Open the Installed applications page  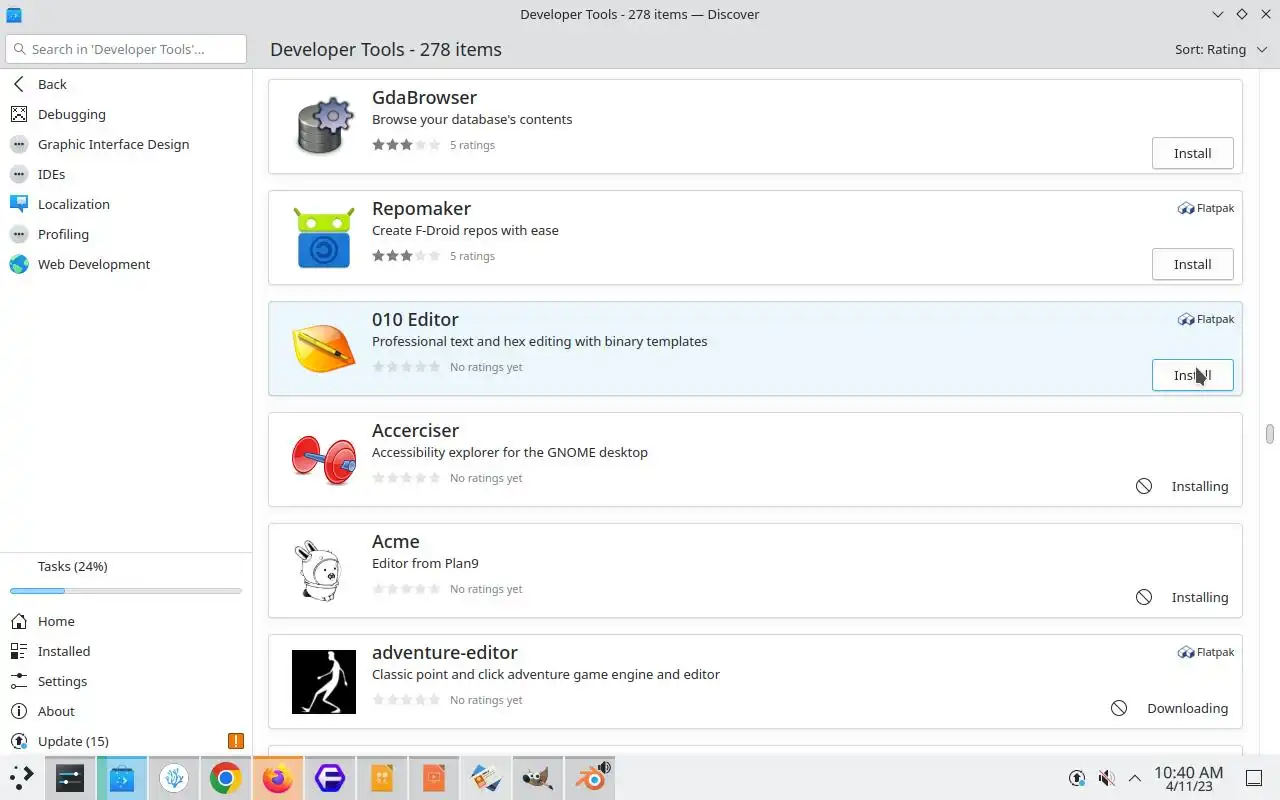click(x=126, y=651)
